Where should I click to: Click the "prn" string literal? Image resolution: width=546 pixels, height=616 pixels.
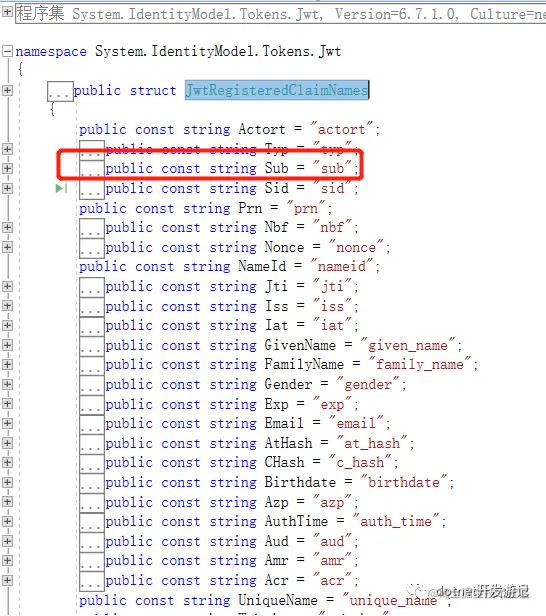[x=306, y=208]
